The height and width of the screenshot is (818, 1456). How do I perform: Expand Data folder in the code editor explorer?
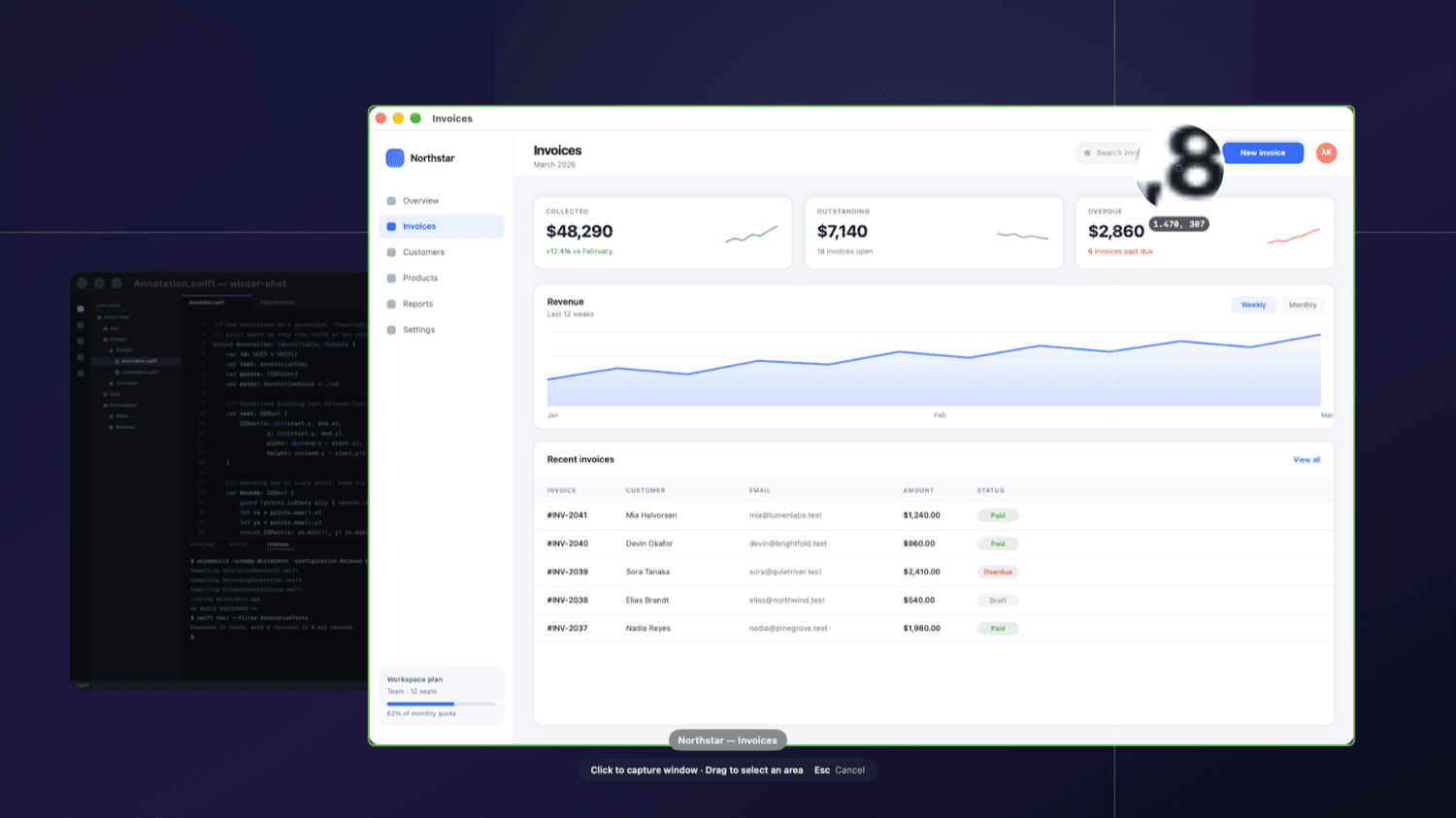click(x=112, y=394)
